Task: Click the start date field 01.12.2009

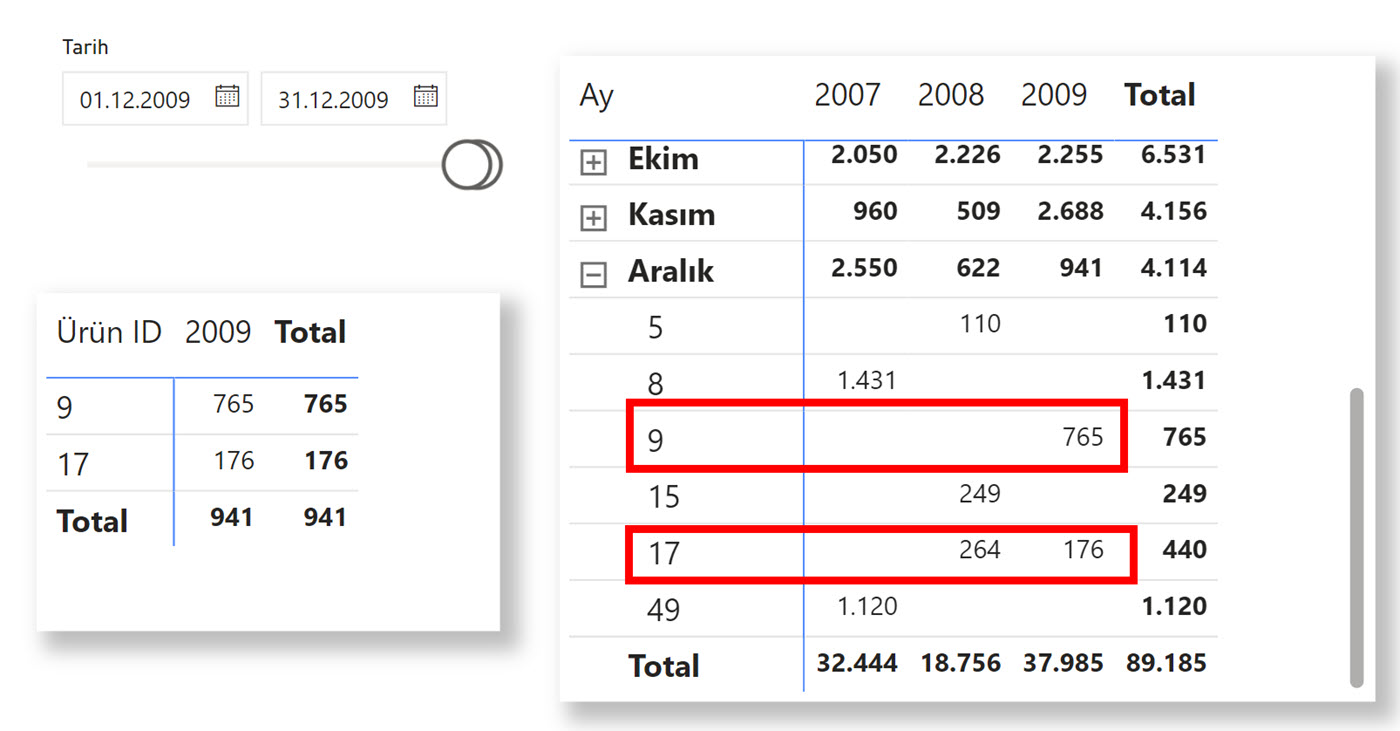Action: click(155, 99)
